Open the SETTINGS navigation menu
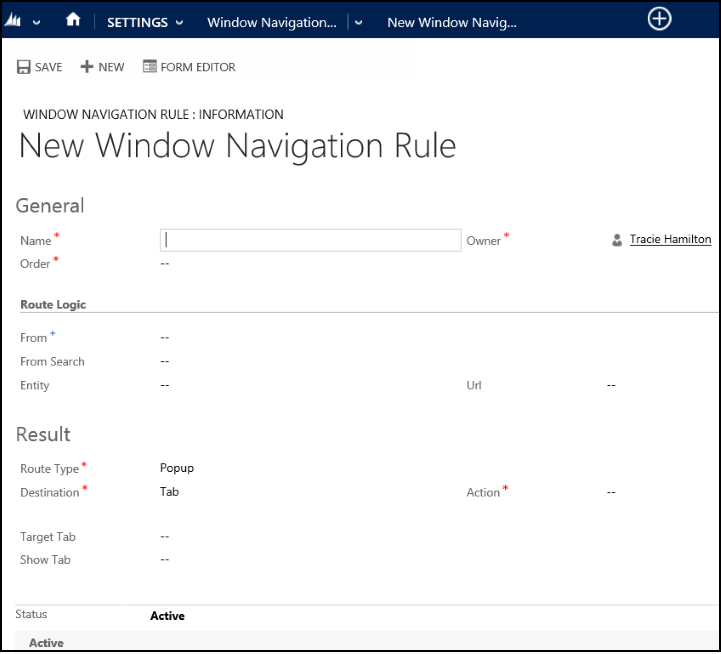The height and width of the screenshot is (654, 721). [137, 23]
